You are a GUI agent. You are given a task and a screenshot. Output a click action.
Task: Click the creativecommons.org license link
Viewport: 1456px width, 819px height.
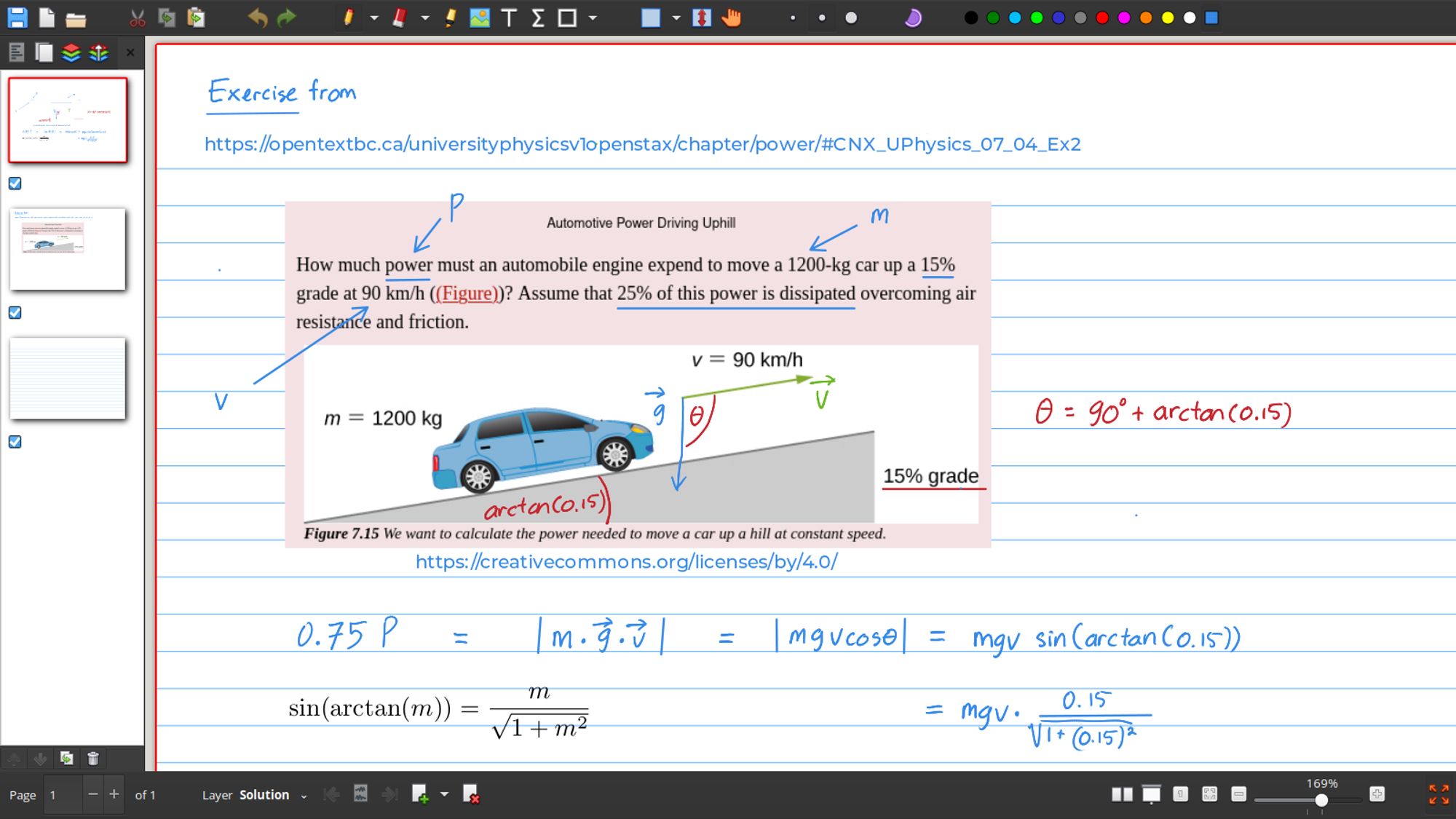point(627,561)
